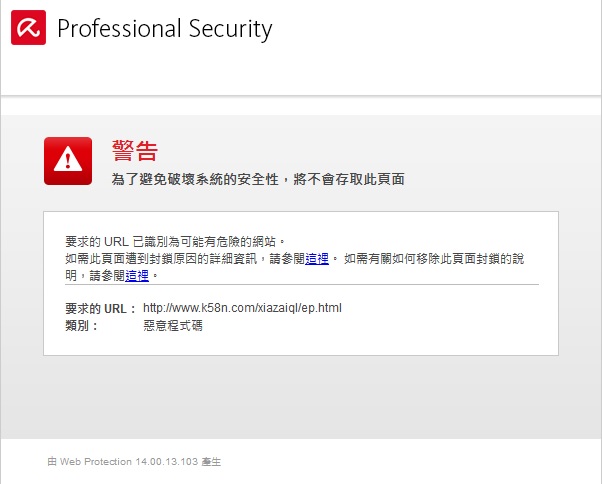Click the horizontal divider line in info box
Viewport: 602px width, 484px height.
[x=302, y=285]
